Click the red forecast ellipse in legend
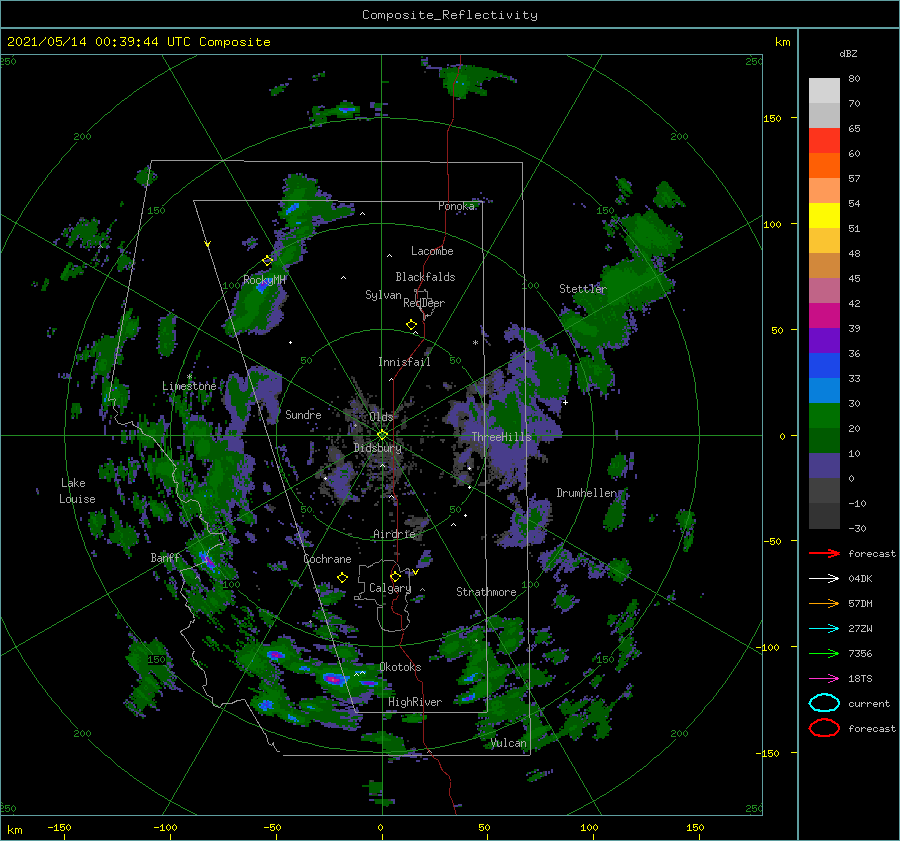The width and height of the screenshot is (900, 841). coord(824,728)
